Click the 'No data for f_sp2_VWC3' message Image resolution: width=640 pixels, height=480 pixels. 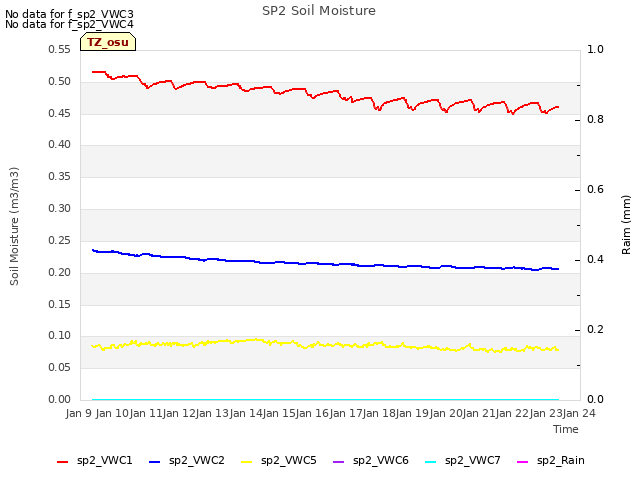tap(69, 14)
